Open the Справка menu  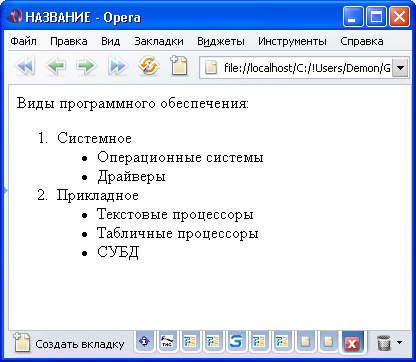[x=362, y=41]
